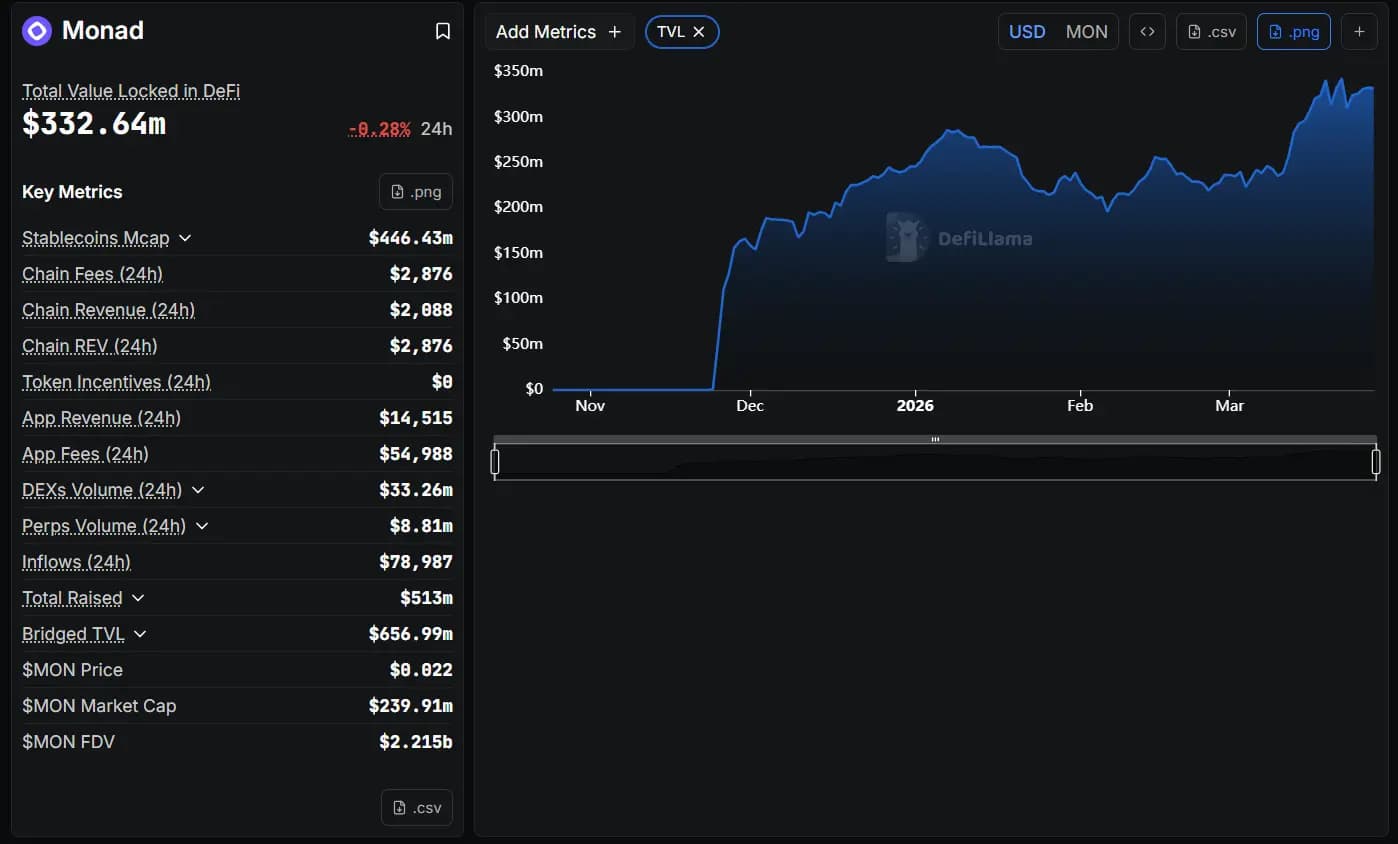Download Key Metrics .csv at panel bottom

click(x=417, y=807)
